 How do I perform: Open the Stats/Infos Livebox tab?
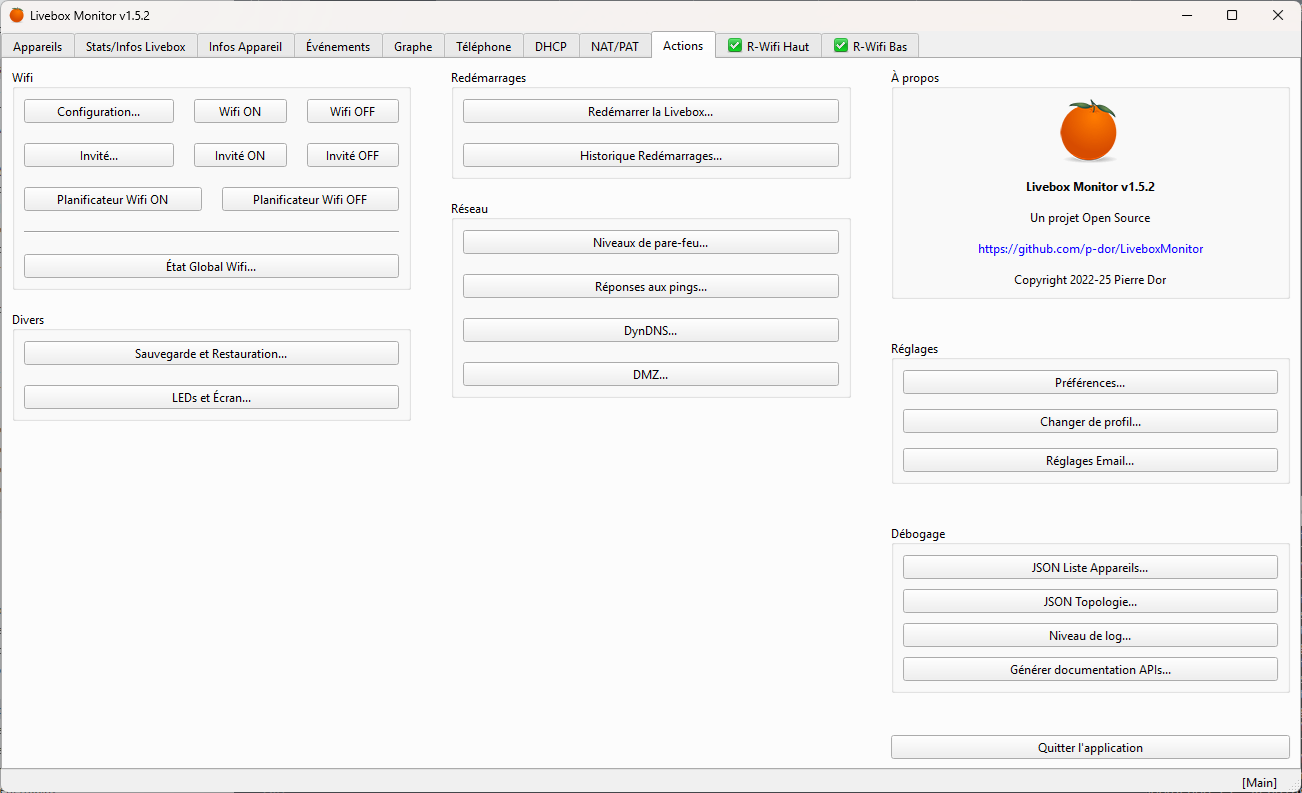pos(136,46)
